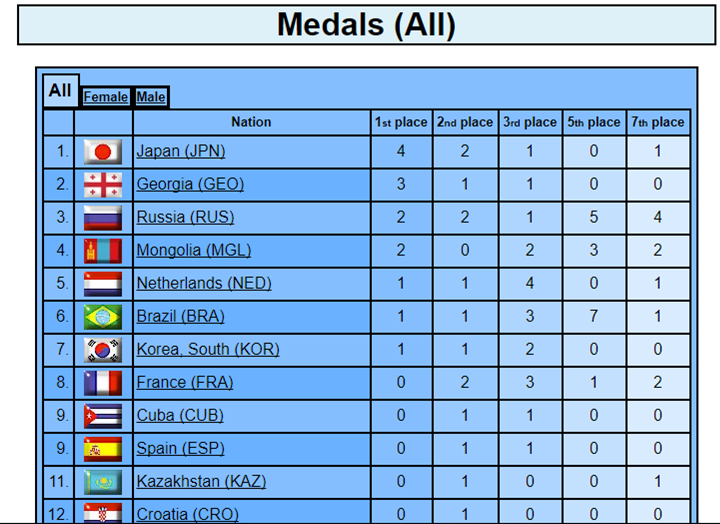720x524 pixels.
Task: Switch to the Female medals tab
Action: click(x=106, y=97)
